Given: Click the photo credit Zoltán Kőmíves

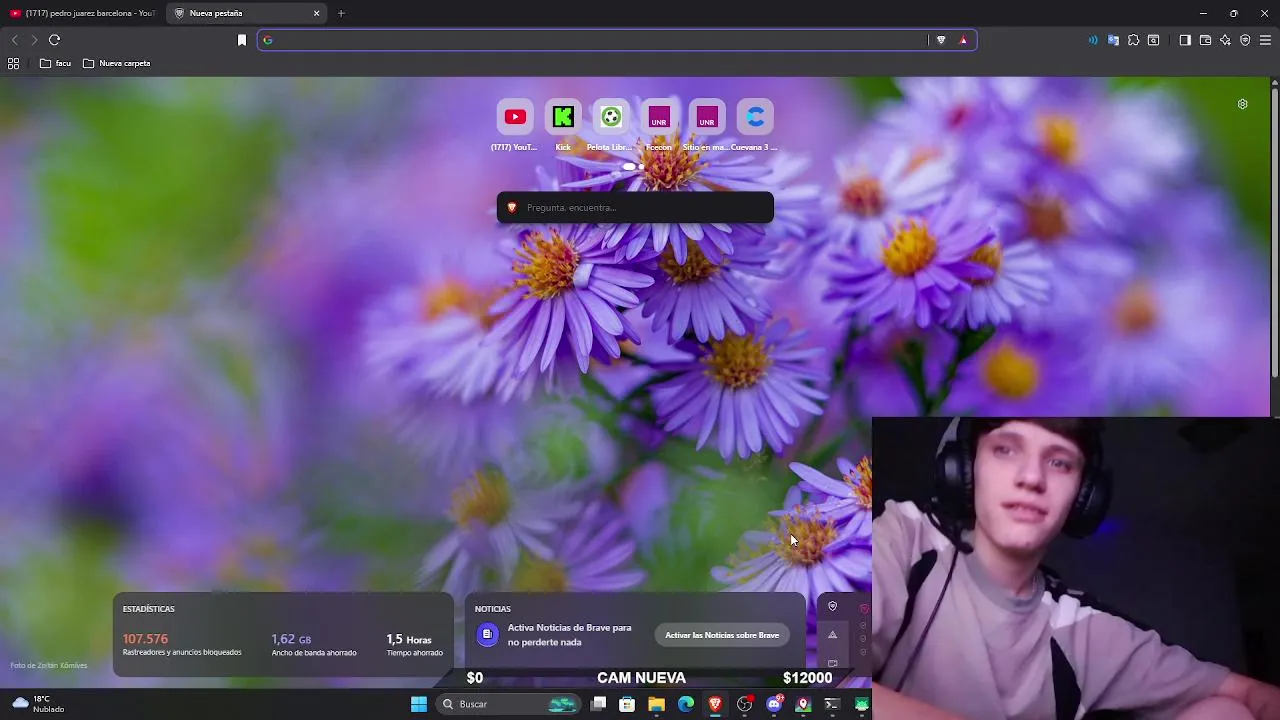Looking at the screenshot, I should click(x=49, y=665).
